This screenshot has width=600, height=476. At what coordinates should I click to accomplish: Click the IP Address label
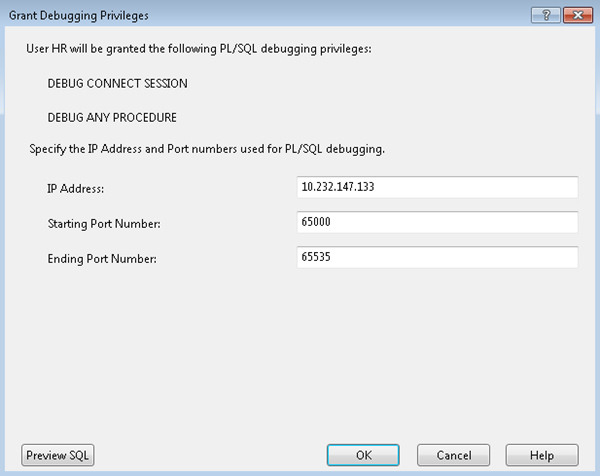(76, 189)
